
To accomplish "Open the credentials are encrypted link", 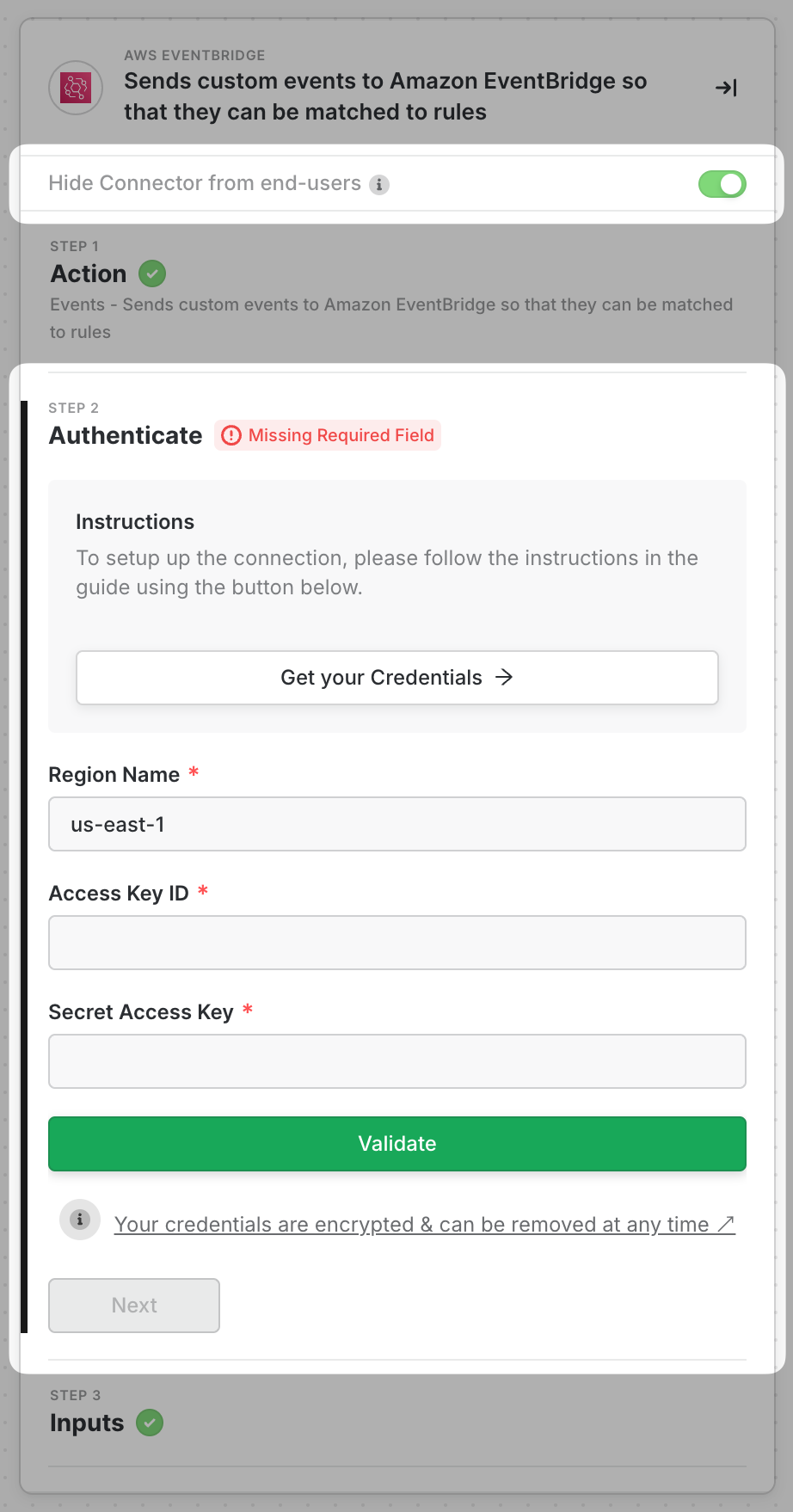I will click(424, 1224).
